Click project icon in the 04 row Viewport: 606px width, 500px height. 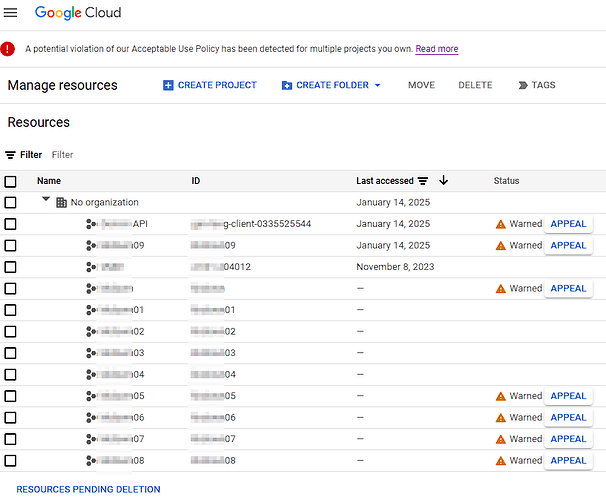91,374
